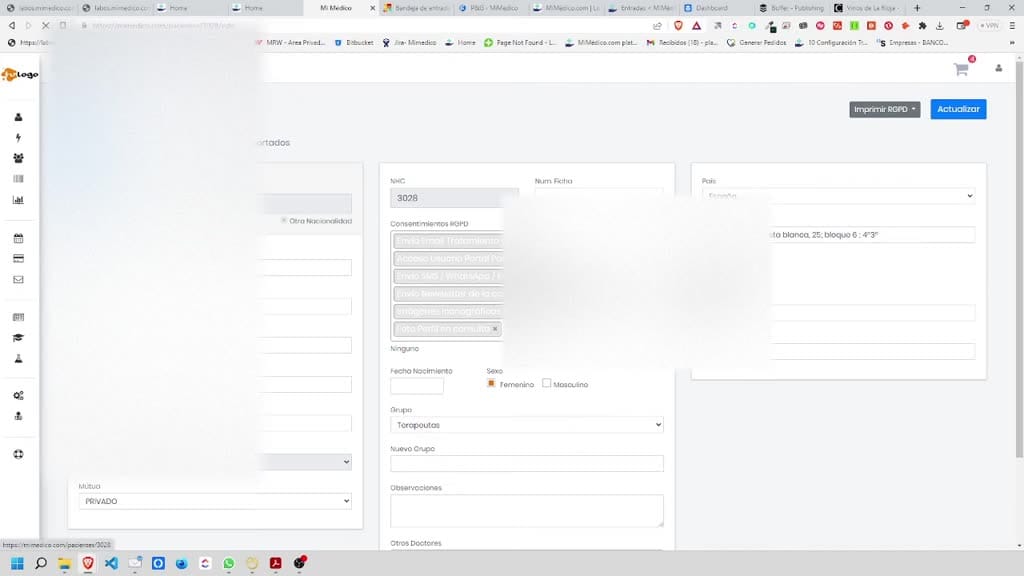Viewport: 1024px width, 576px height.
Task: Open the user profile icon top right
Action: tap(999, 68)
